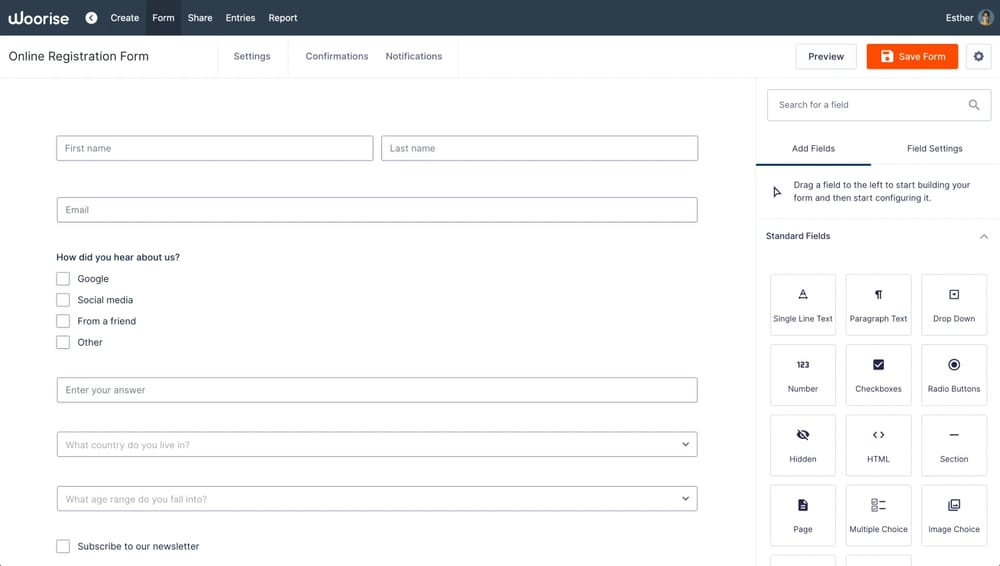
Task: Open Esther's profile avatar
Action: 985,18
